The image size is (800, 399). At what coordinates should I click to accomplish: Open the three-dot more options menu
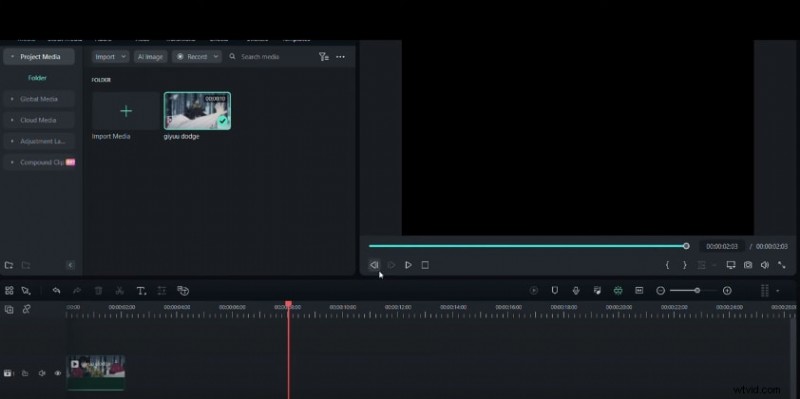[340, 57]
